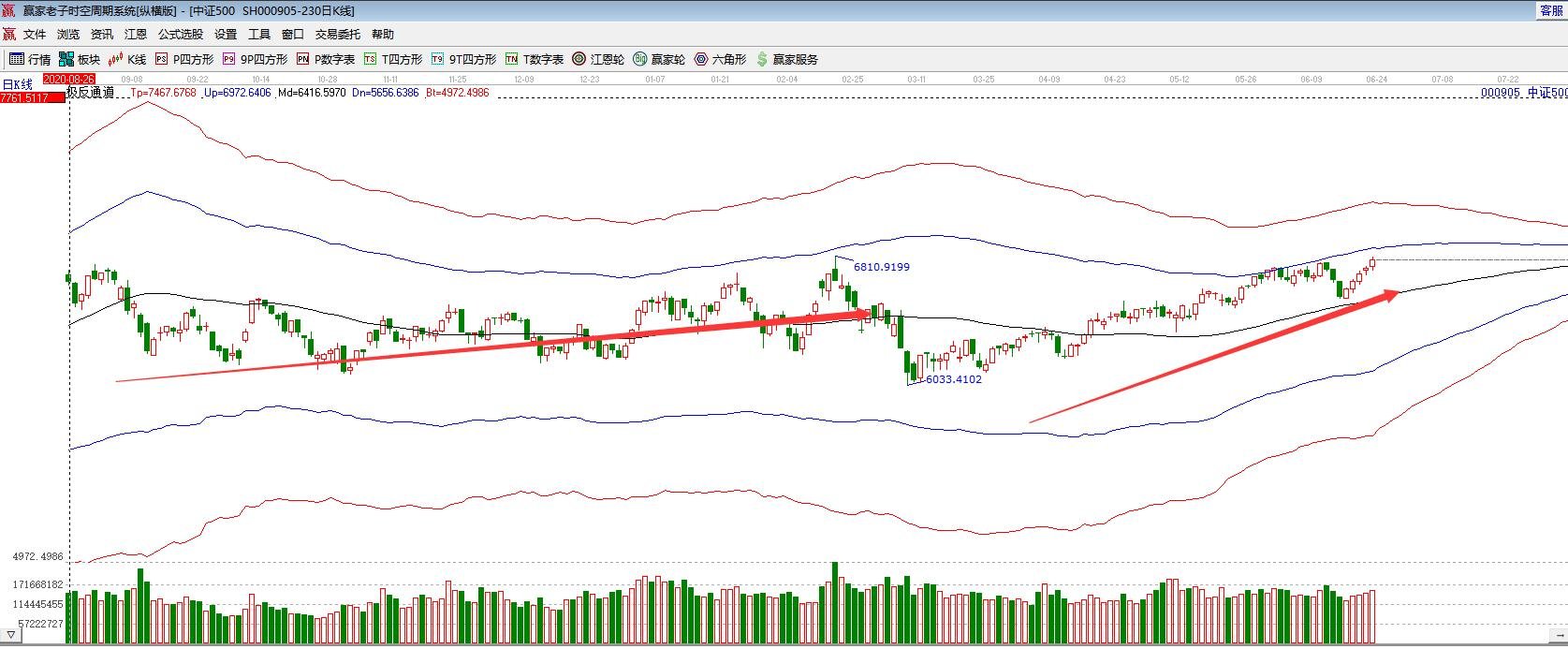Click the 6033.4102 low price annotation
Screen dimensions: 1568x649
tap(954, 379)
